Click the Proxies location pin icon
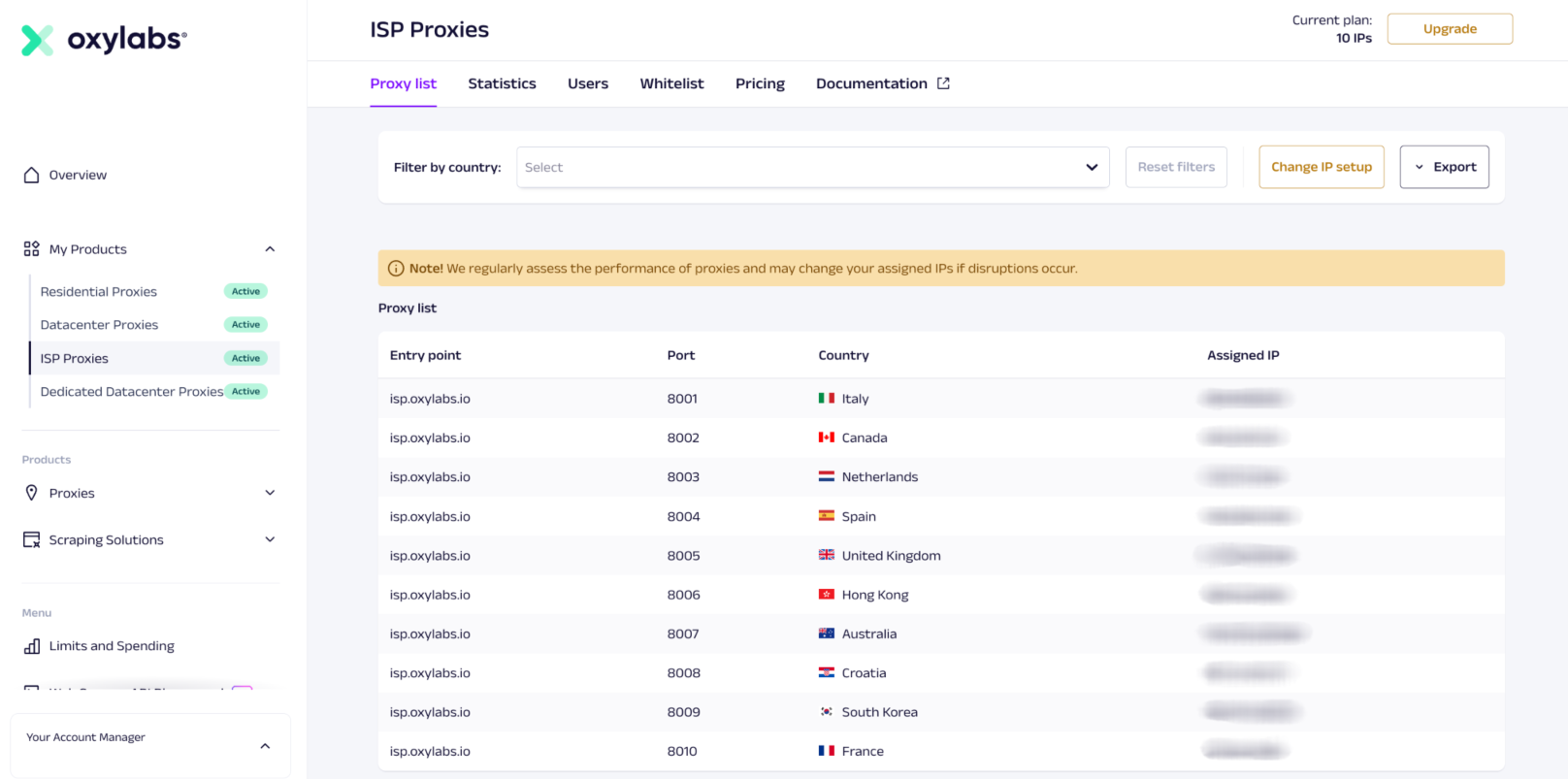The width and height of the screenshot is (1568, 779). pyautogui.click(x=31, y=493)
